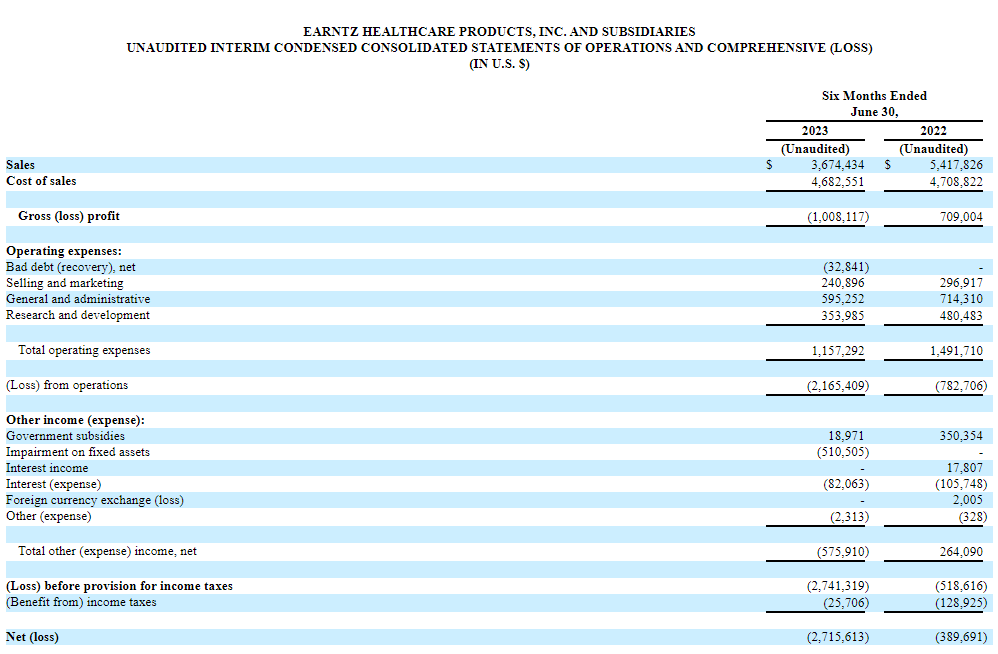Click the 'Interest income' label
Screen dimensions: 998x654
(x=47, y=468)
